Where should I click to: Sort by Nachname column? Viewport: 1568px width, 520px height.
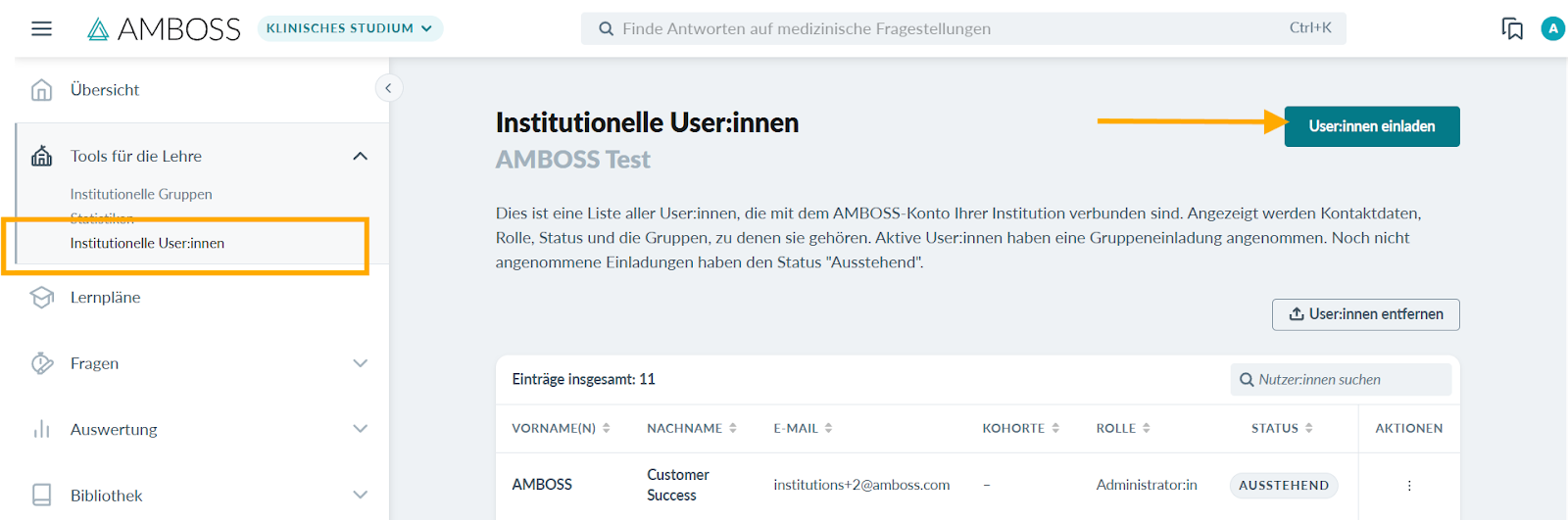coord(692,428)
